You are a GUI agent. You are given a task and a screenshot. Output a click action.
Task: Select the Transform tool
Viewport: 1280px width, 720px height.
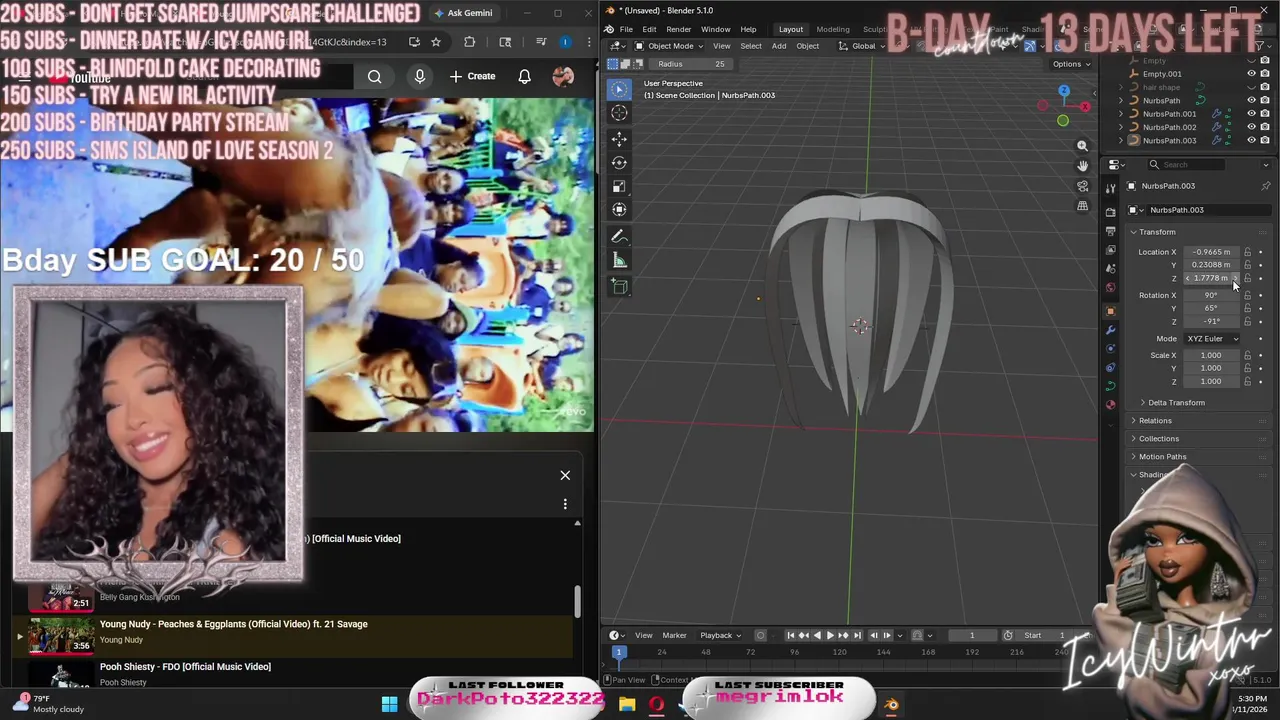coord(619,209)
